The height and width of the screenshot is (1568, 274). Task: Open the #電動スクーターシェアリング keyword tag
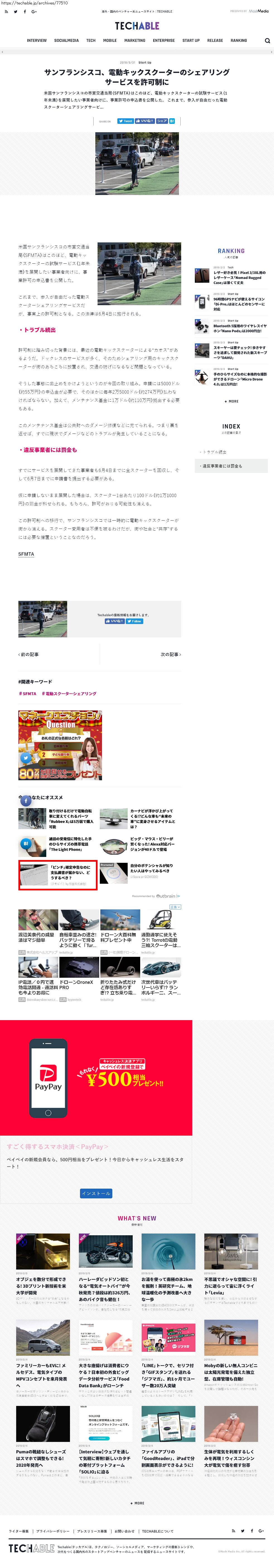[69, 694]
